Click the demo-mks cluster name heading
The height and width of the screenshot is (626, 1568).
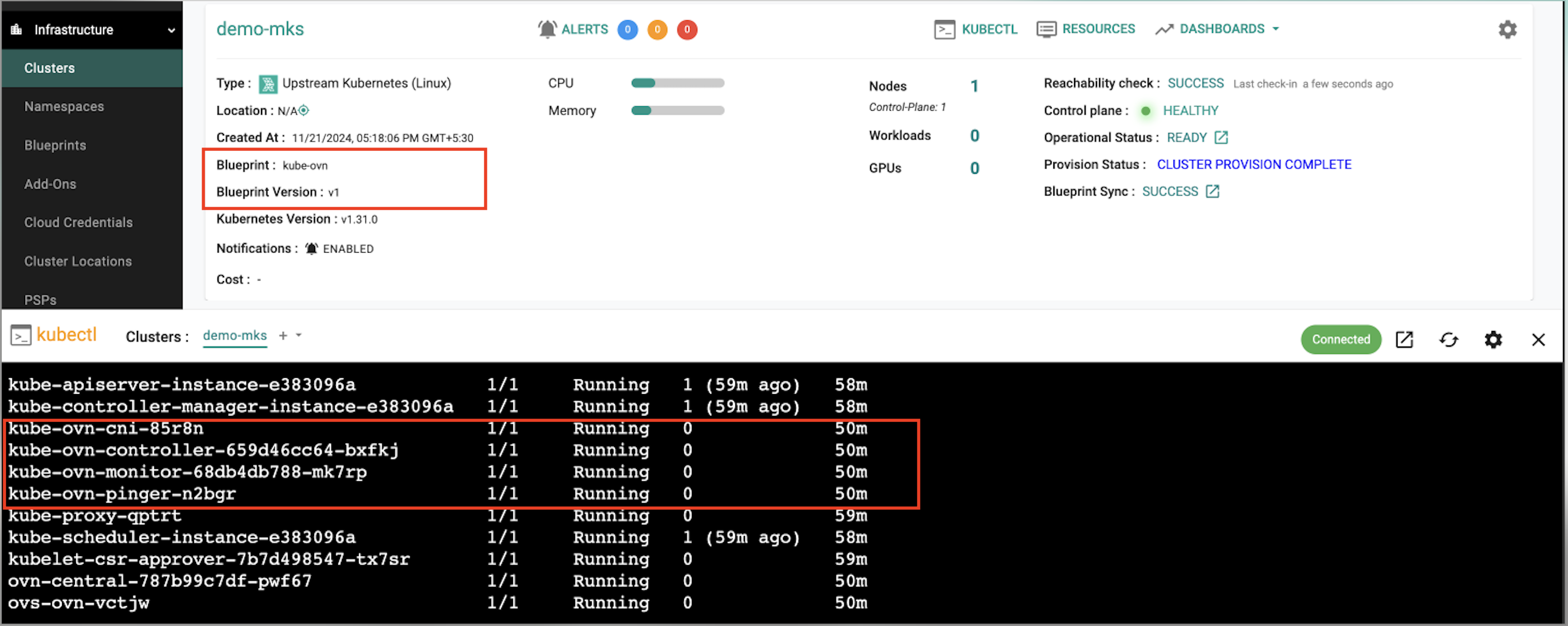[260, 29]
